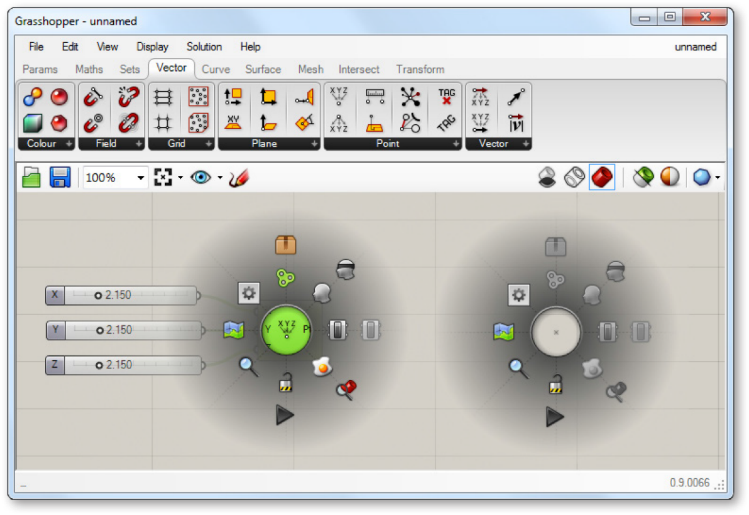Click the package box above green component

pos(286,245)
